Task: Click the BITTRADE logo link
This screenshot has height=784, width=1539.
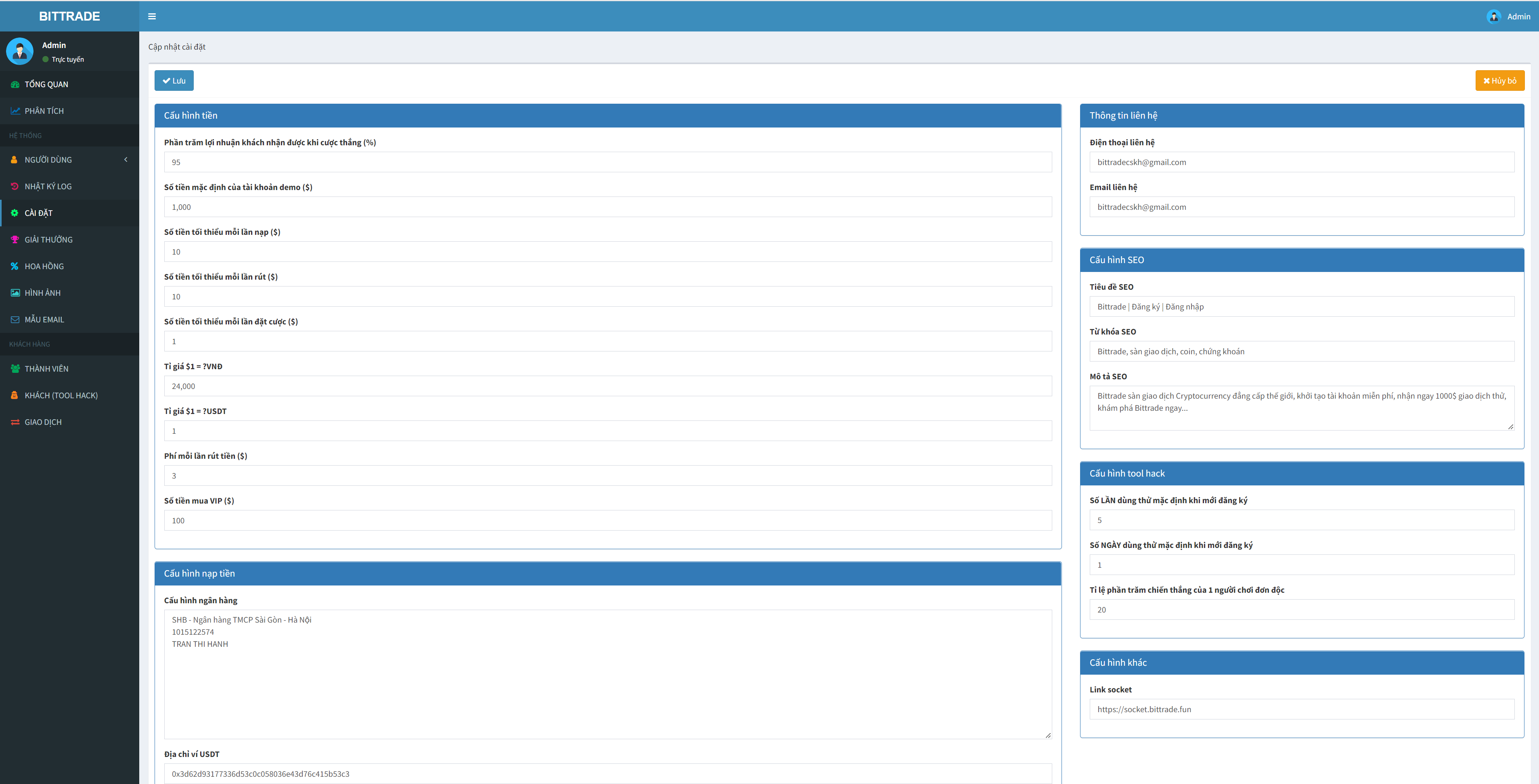Action: coord(69,16)
